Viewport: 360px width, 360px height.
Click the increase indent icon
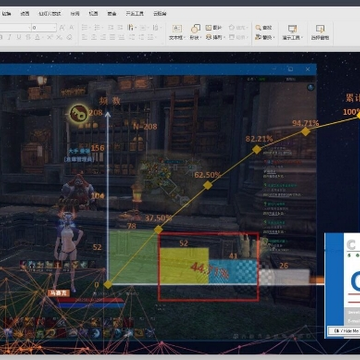(120, 28)
